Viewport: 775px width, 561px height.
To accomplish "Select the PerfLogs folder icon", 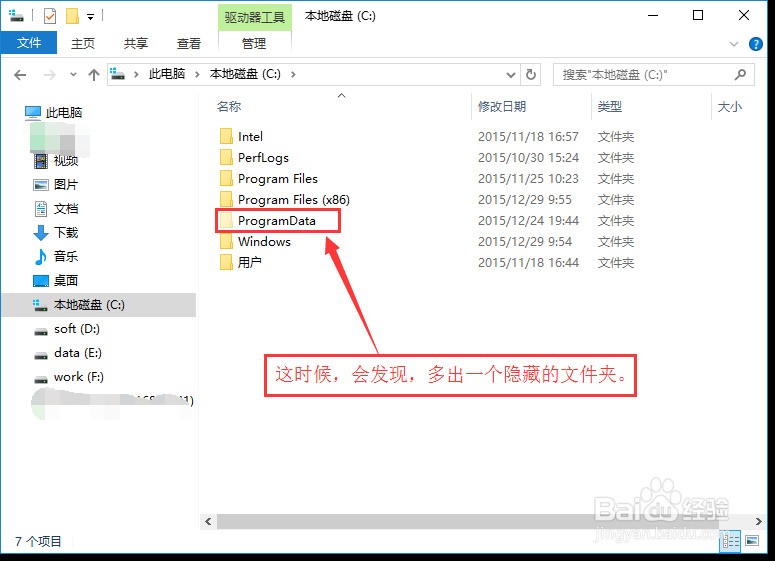I will [226, 158].
